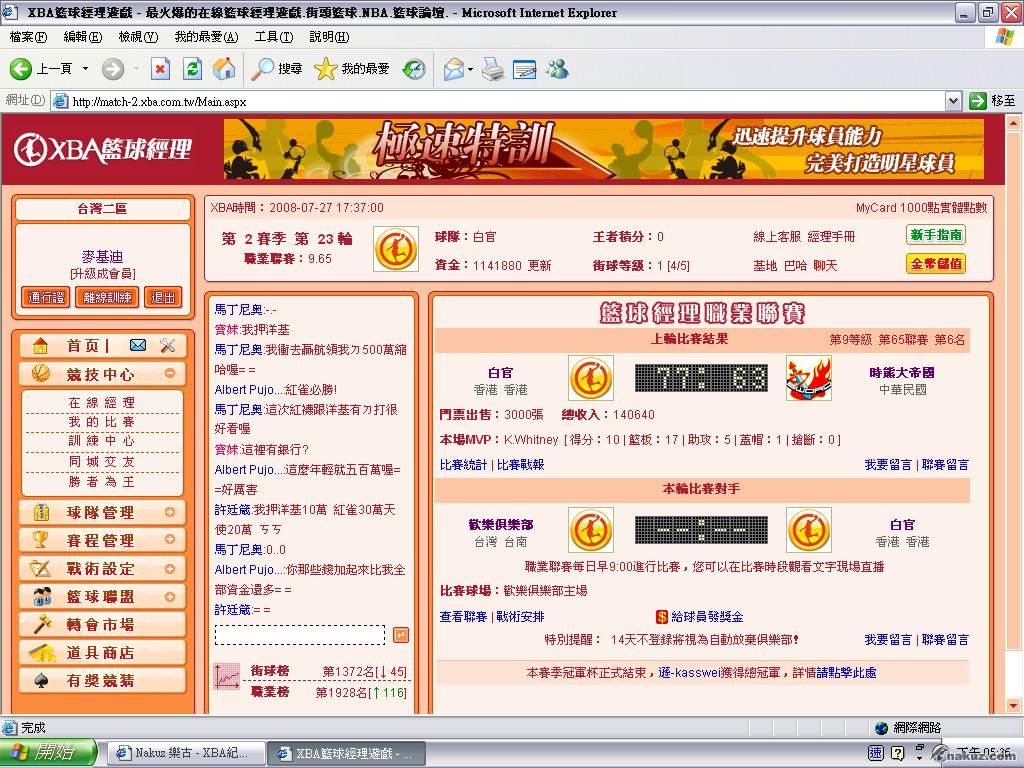Viewport: 1024px width, 768px height.
Task: Click the chat message input field
Action: point(299,635)
